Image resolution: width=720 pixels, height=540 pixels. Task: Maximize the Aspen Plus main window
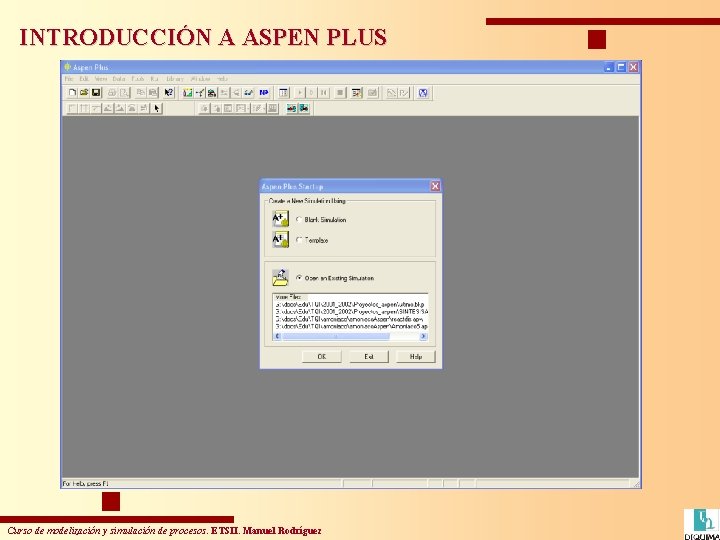pyautogui.click(x=621, y=67)
